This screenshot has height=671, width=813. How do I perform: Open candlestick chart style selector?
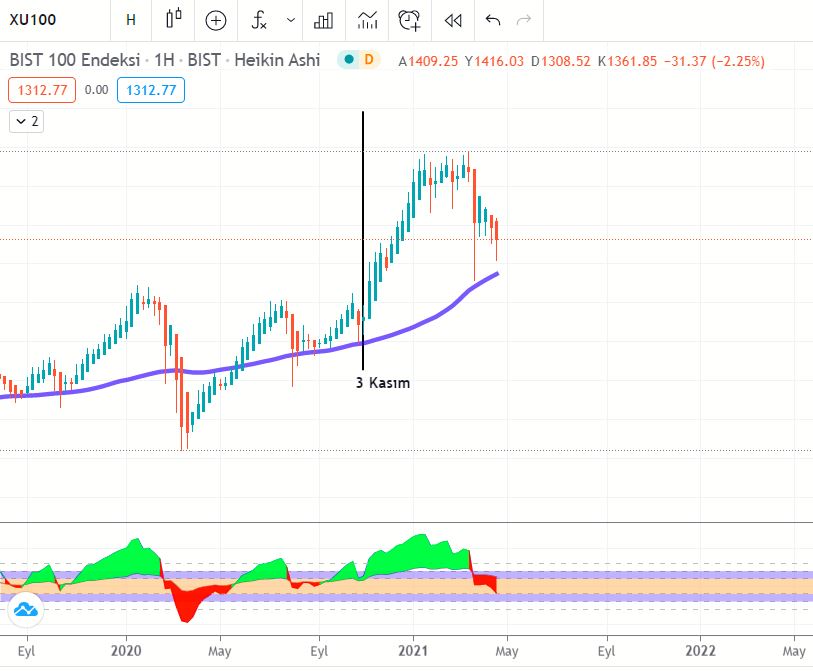[174, 19]
